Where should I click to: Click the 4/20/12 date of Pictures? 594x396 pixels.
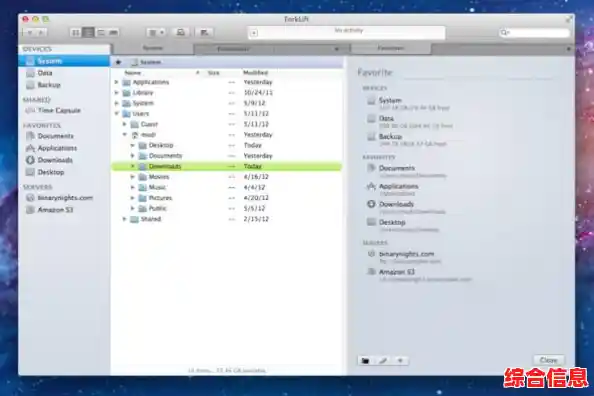[x=256, y=198]
